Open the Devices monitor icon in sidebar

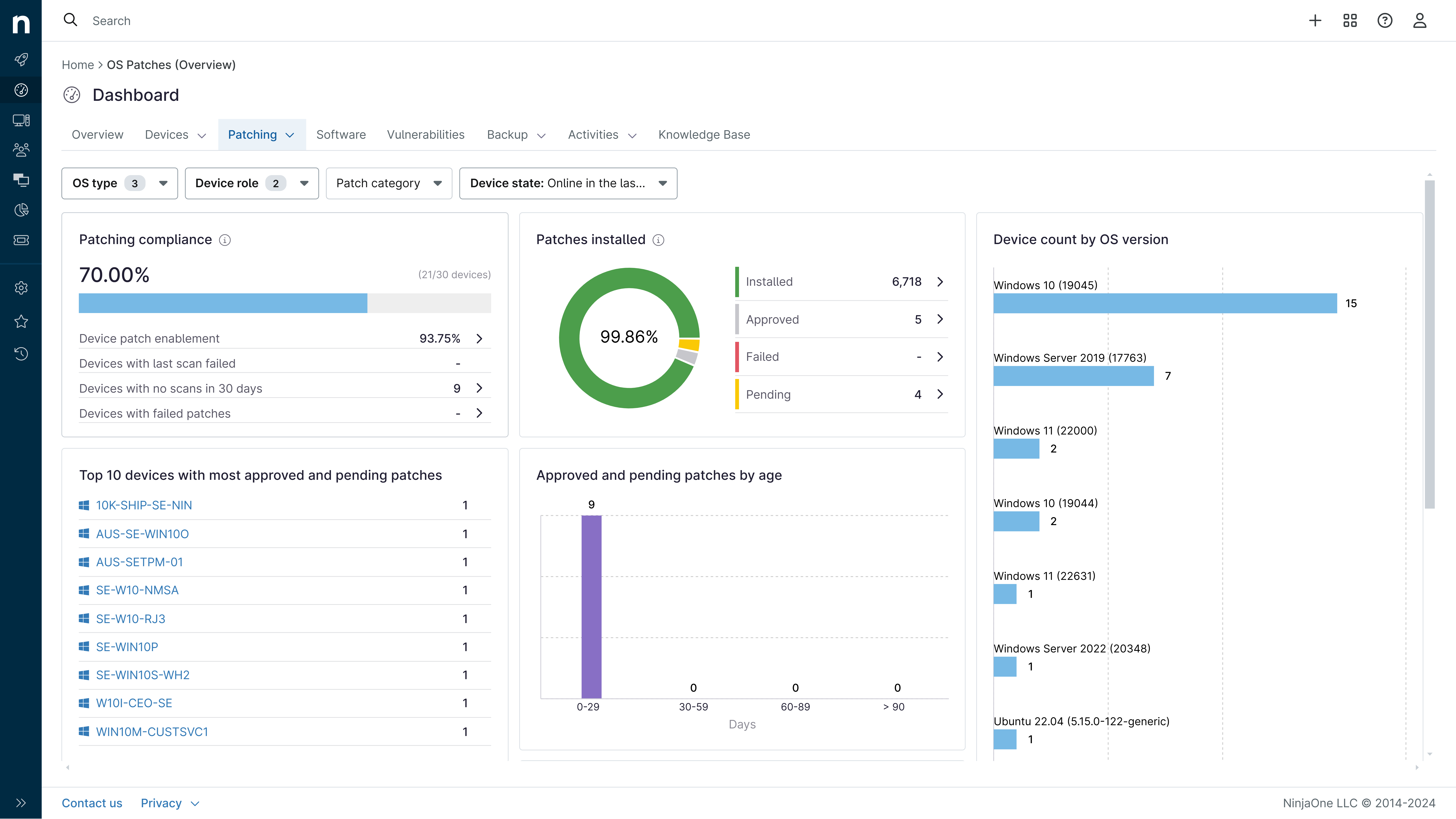[21, 120]
